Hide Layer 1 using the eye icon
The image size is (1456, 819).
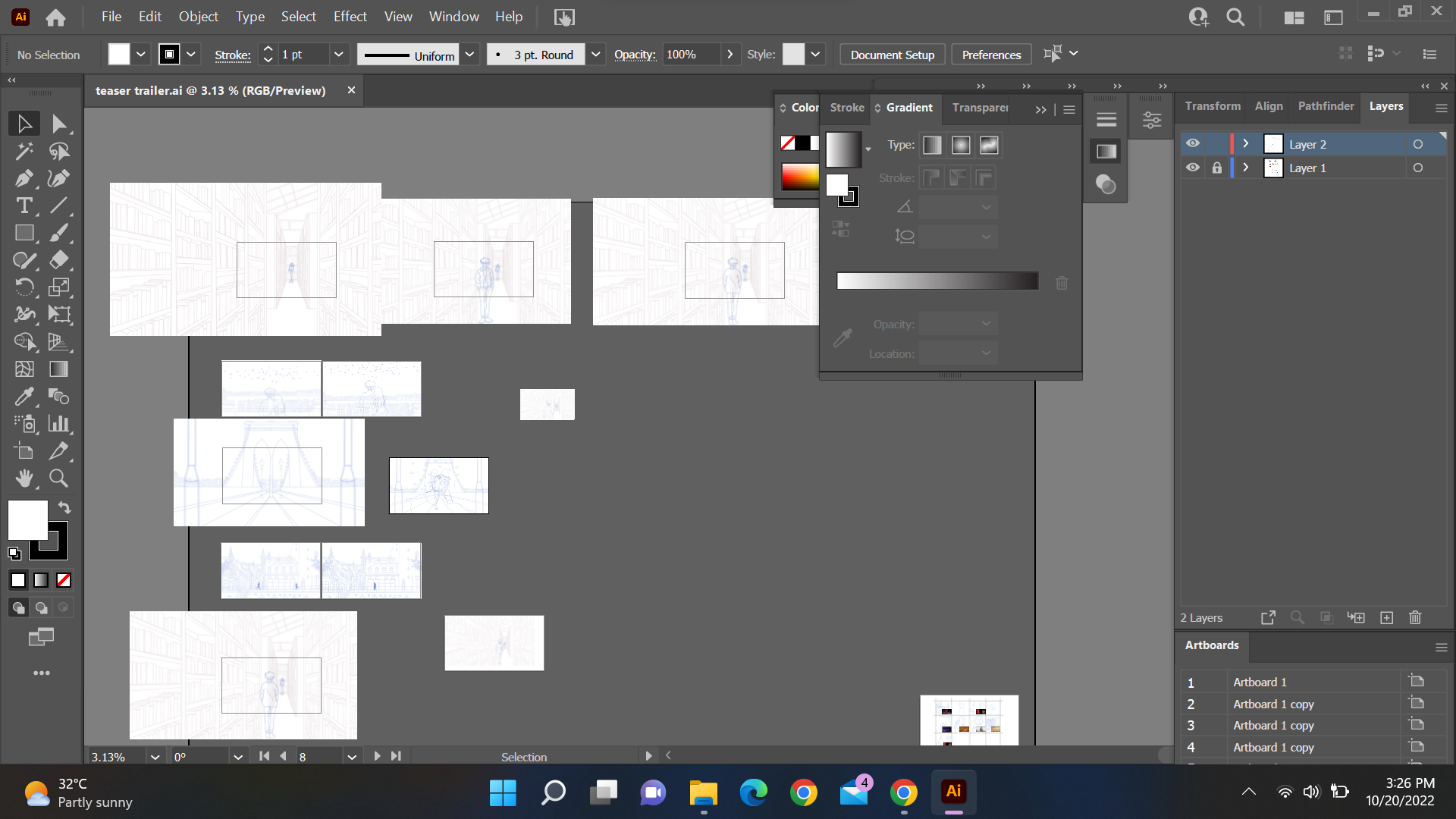coord(1193,168)
